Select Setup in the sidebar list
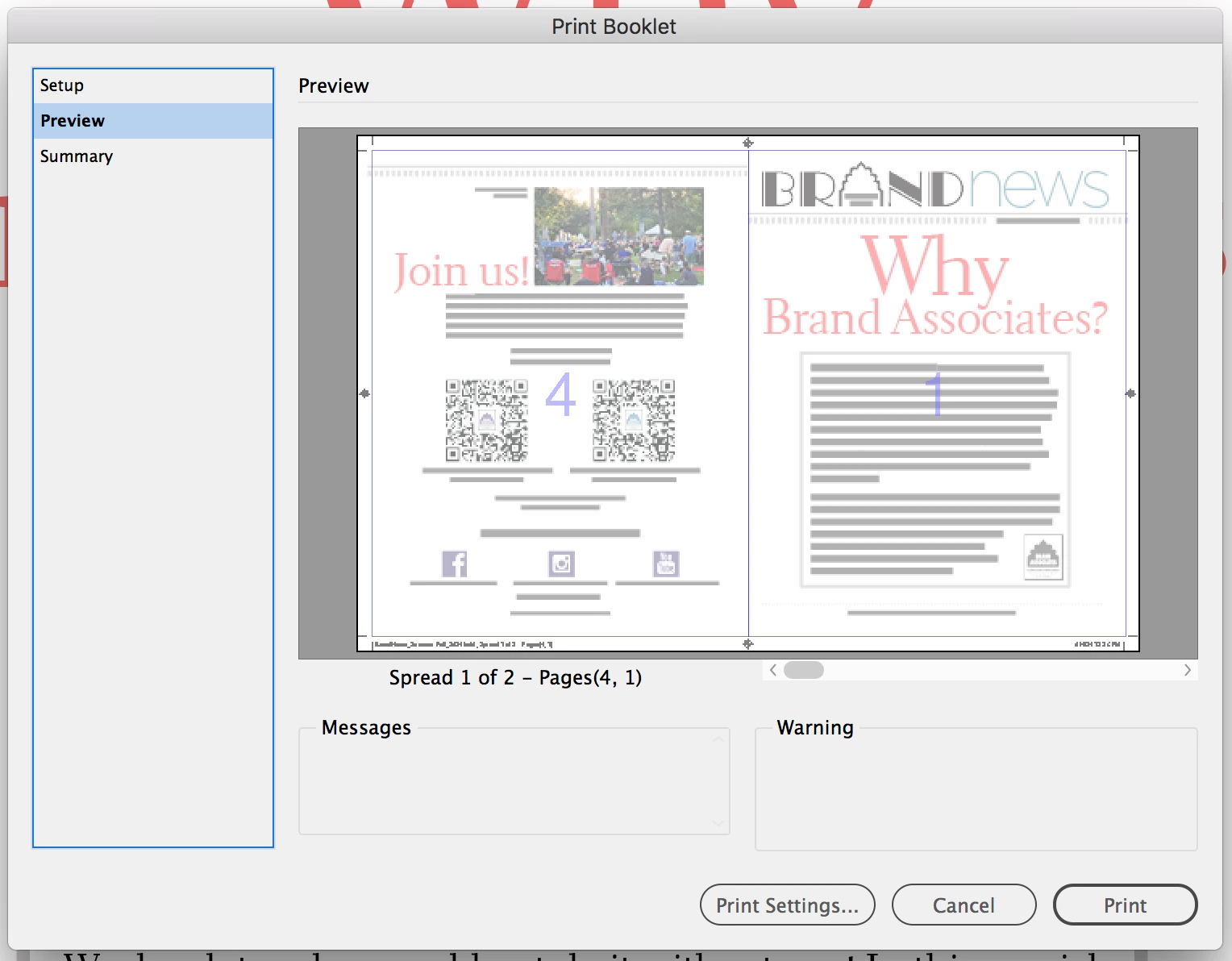Viewport: 1232px width, 961px height. [153, 85]
